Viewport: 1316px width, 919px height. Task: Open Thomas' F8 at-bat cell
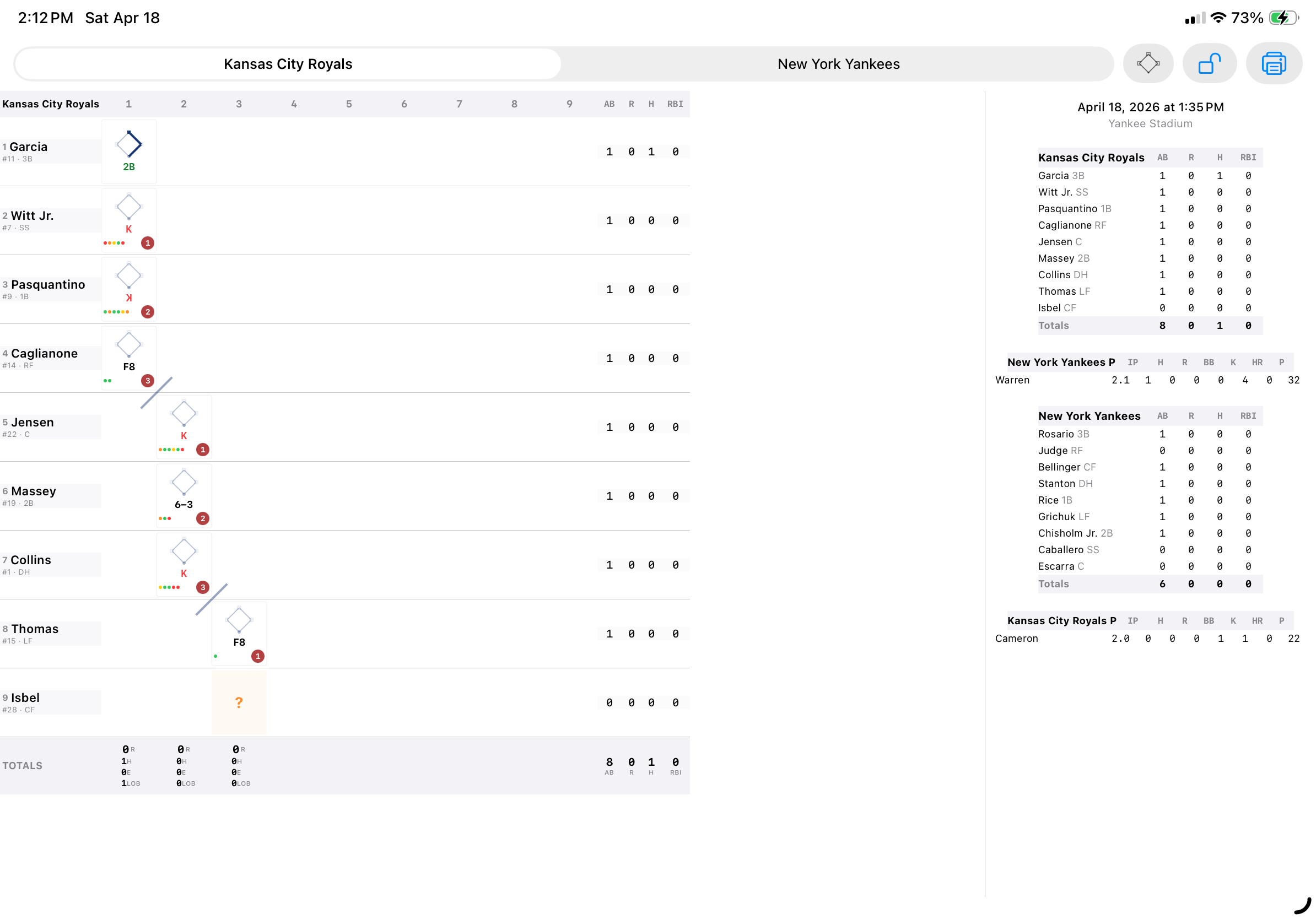click(239, 633)
